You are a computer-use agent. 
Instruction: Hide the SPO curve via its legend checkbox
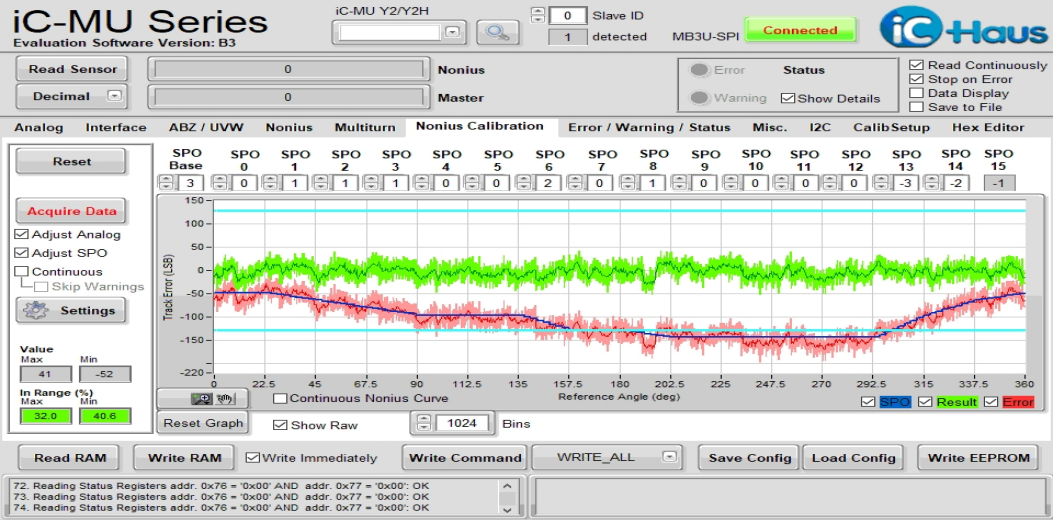tap(869, 402)
